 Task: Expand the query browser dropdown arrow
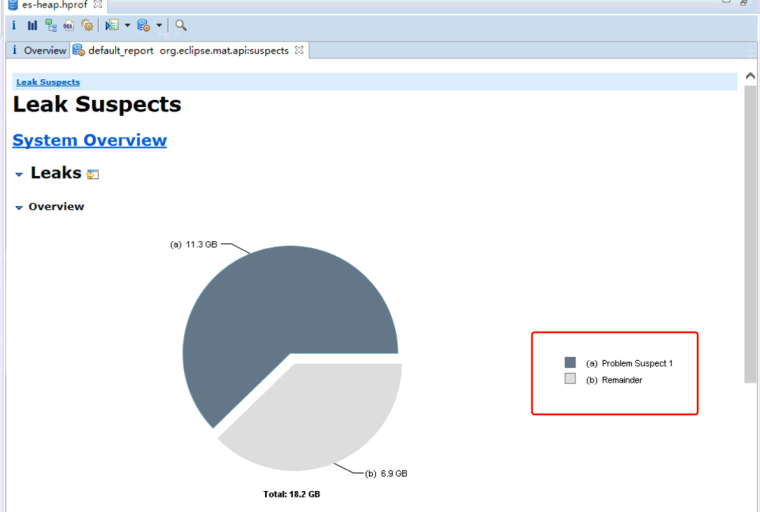click(159, 25)
